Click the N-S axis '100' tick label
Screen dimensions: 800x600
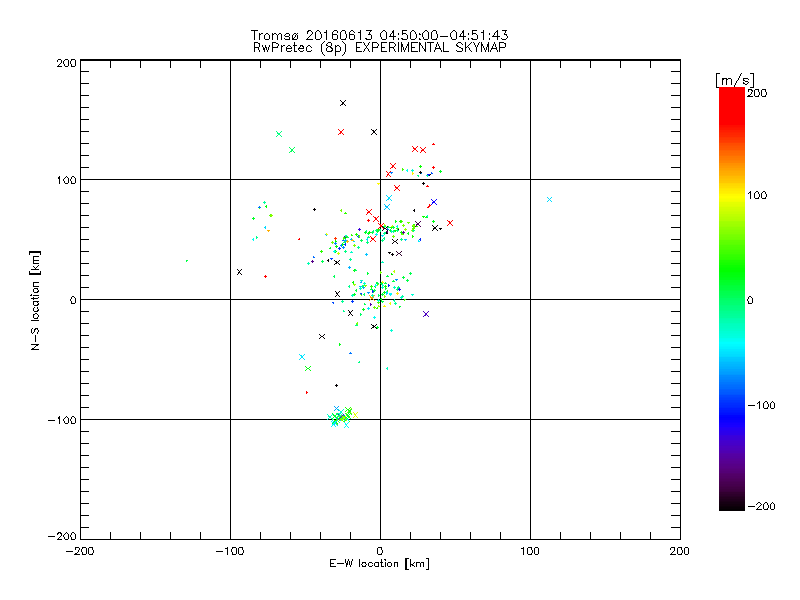click(66, 181)
